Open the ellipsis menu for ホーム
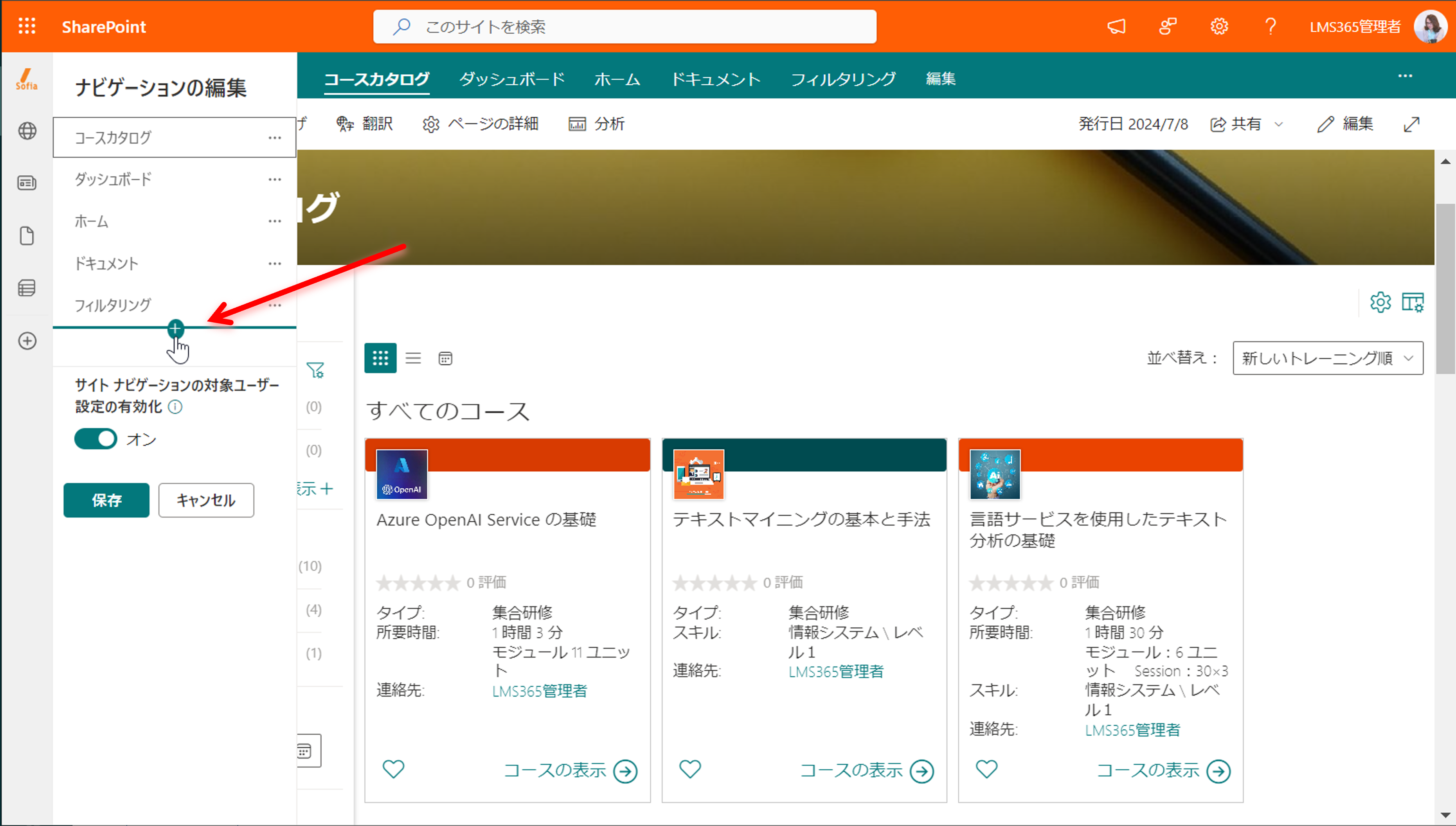This screenshot has height=826, width=1456. click(275, 221)
